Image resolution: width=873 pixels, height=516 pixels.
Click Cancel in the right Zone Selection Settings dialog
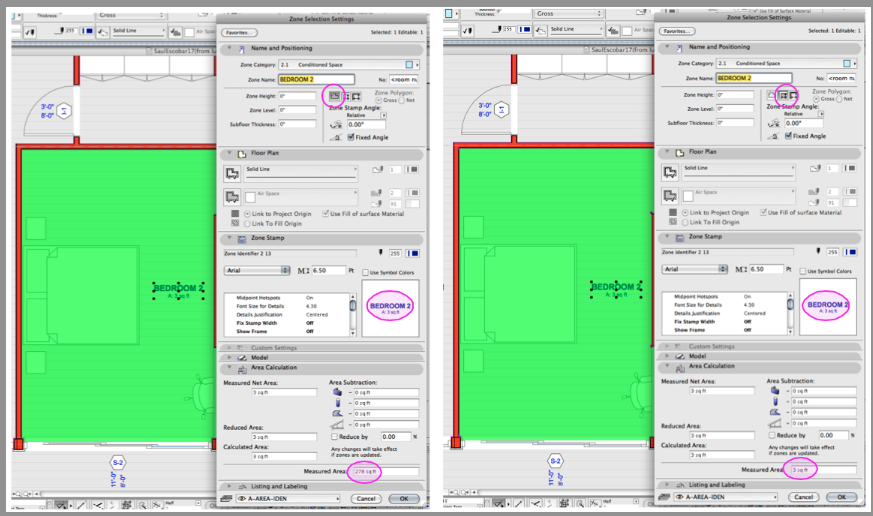coord(803,497)
